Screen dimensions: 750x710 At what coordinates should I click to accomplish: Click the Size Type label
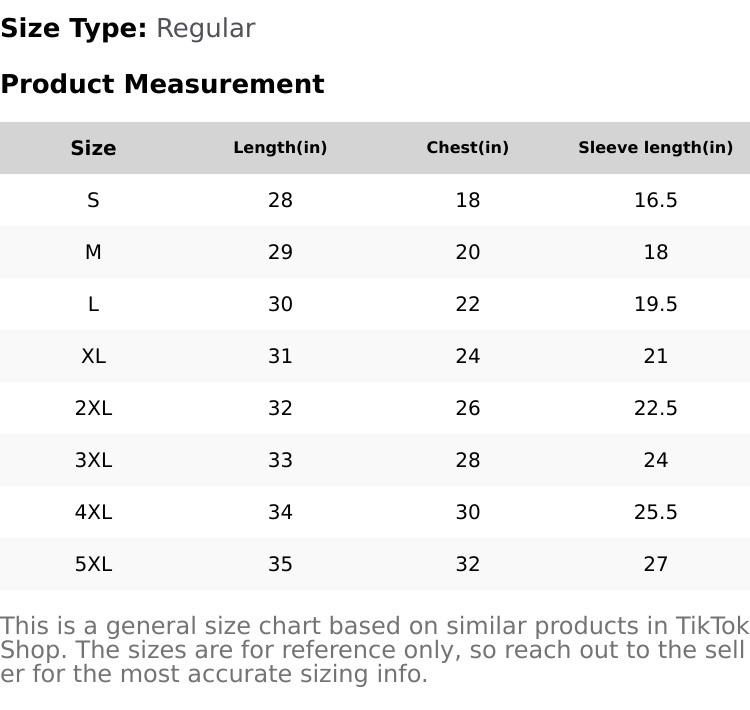click(x=74, y=28)
